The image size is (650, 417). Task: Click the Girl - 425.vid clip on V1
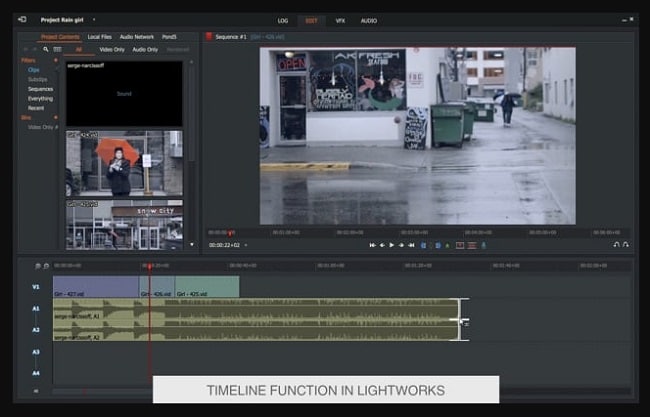click(x=206, y=288)
